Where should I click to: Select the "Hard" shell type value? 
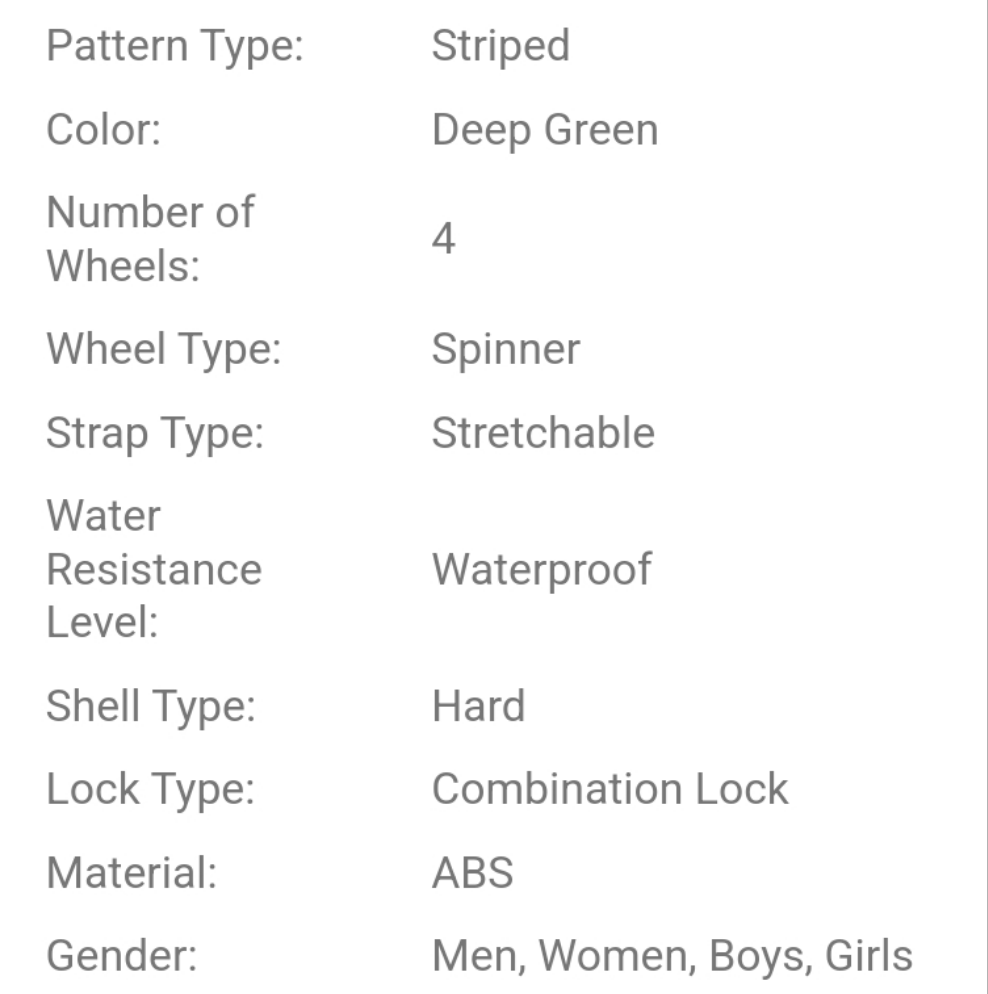tap(478, 706)
